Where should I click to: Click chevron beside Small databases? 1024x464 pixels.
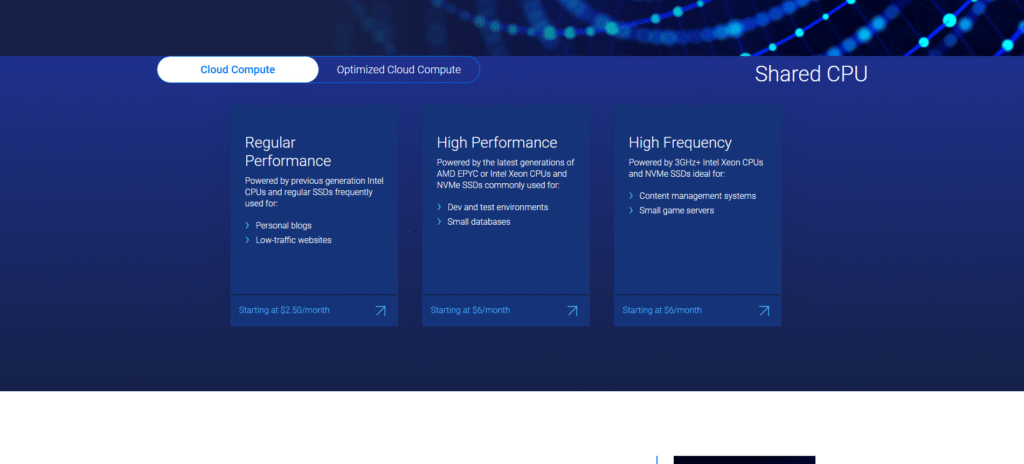click(x=440, y=222)
